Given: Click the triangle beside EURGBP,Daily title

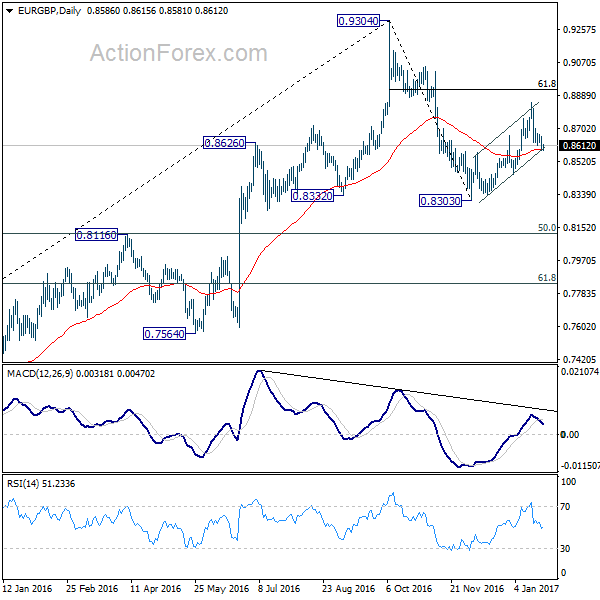Looking at the screenshot, I should coord(10,11).
